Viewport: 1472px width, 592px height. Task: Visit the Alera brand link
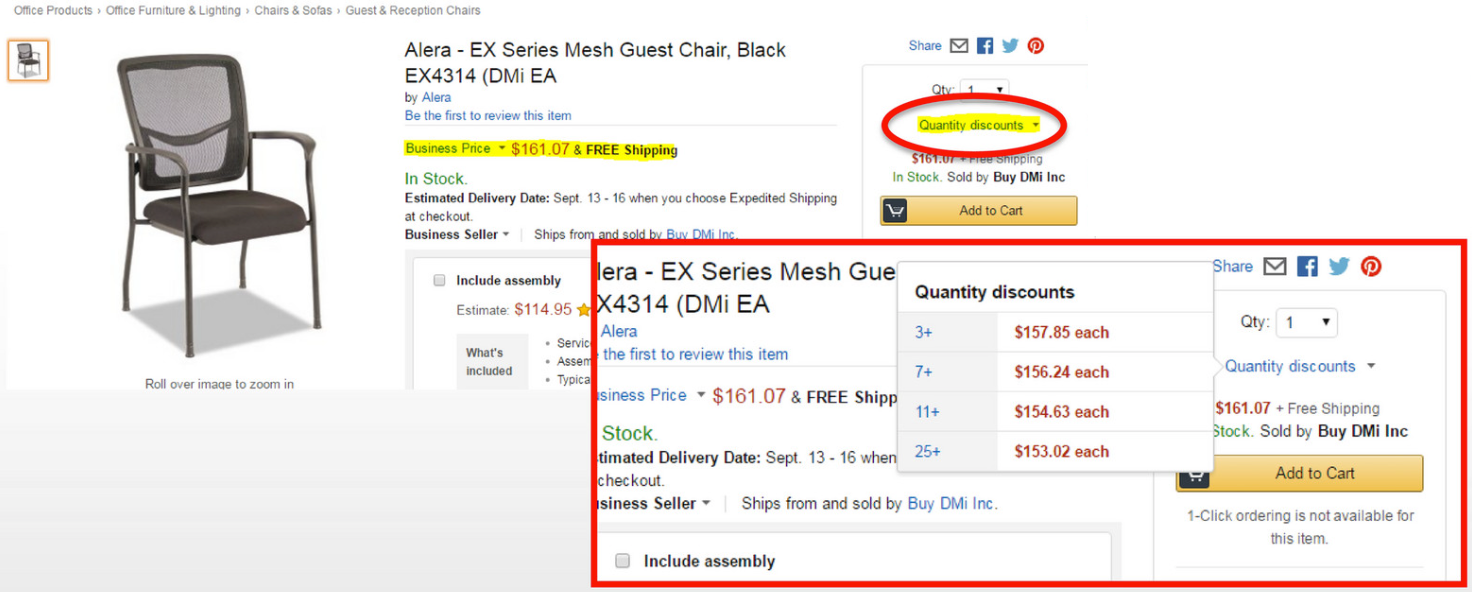point(436,97)
